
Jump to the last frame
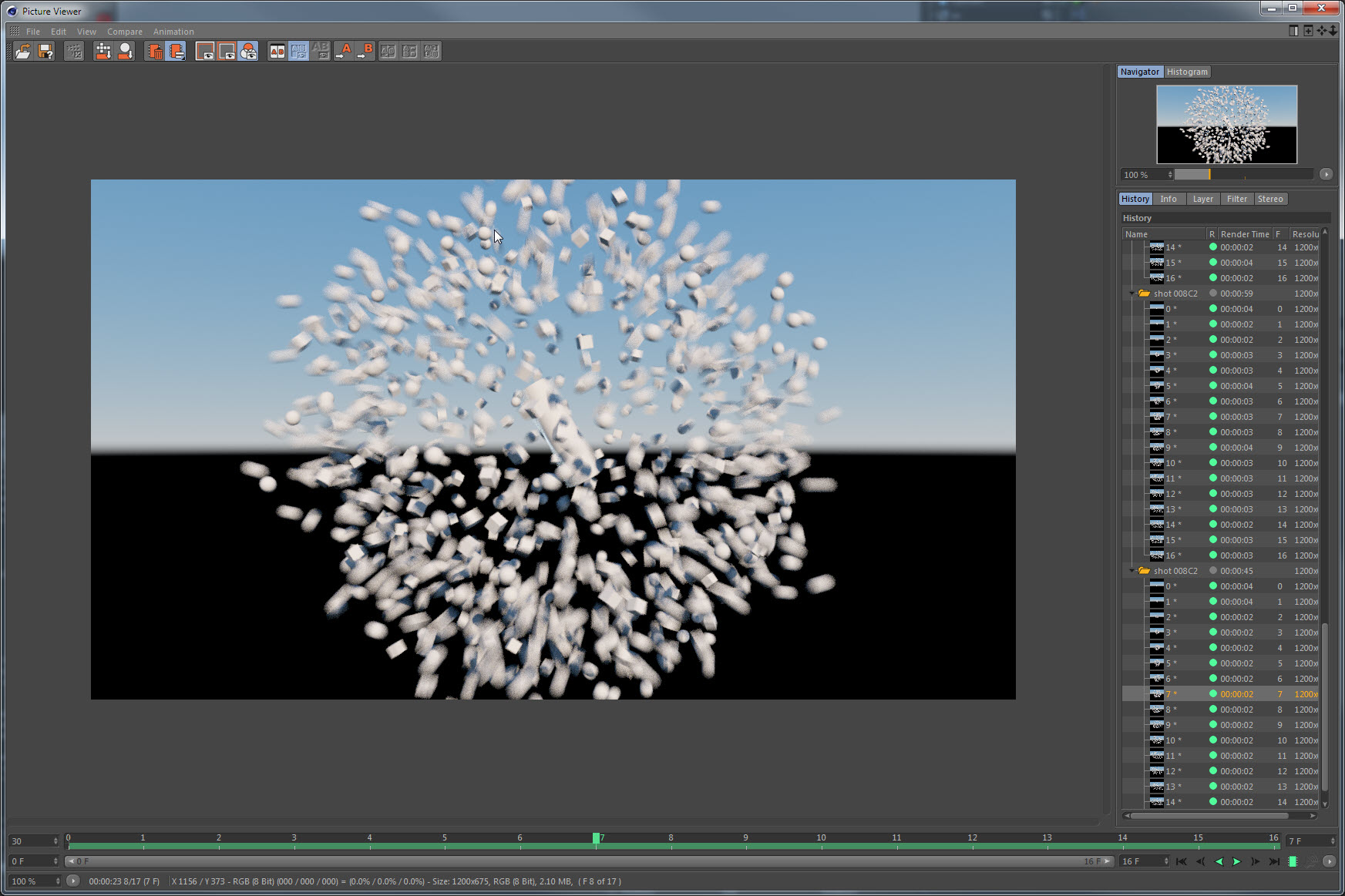tap(1274, 861)
